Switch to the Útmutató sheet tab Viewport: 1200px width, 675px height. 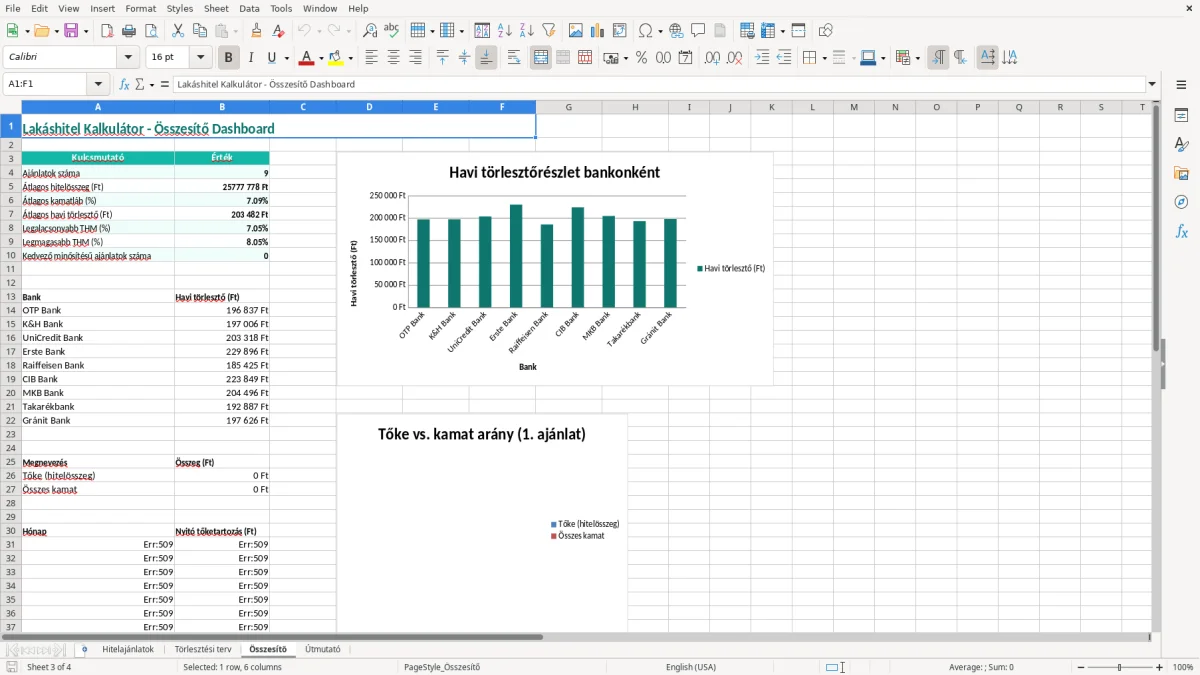[x=323, y=649]
